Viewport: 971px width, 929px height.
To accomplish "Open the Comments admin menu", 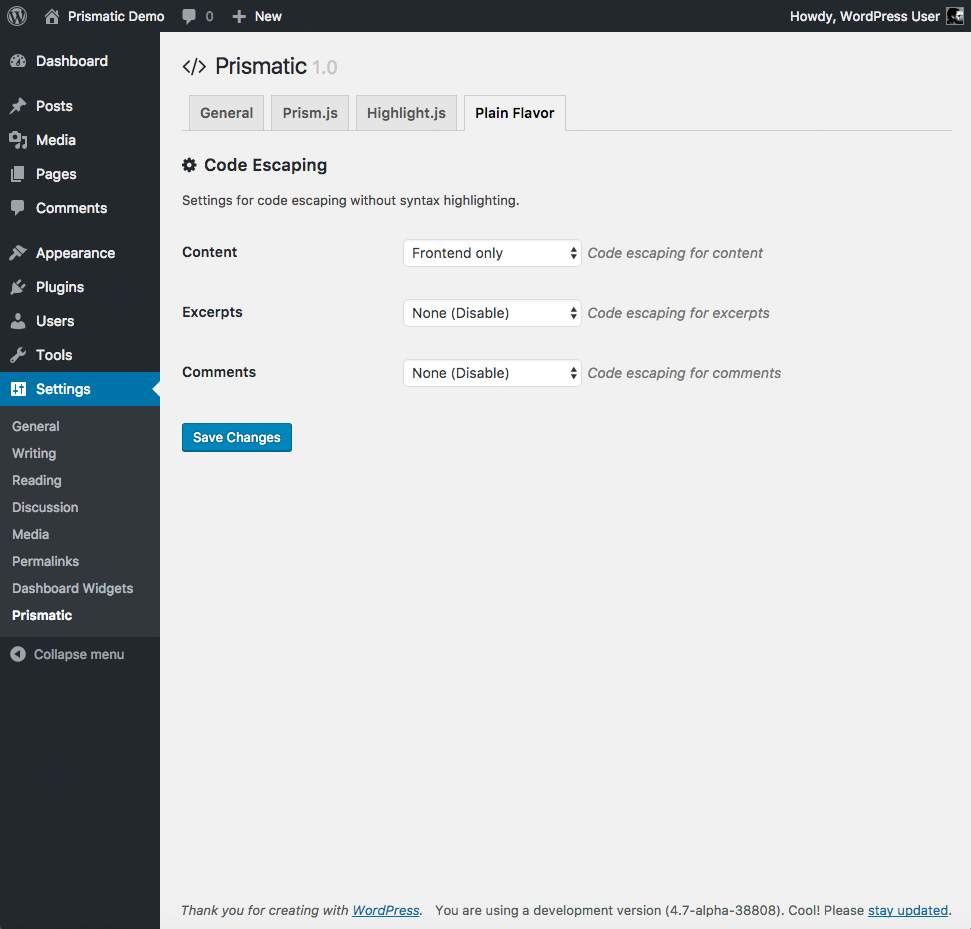I will [71, 208].
